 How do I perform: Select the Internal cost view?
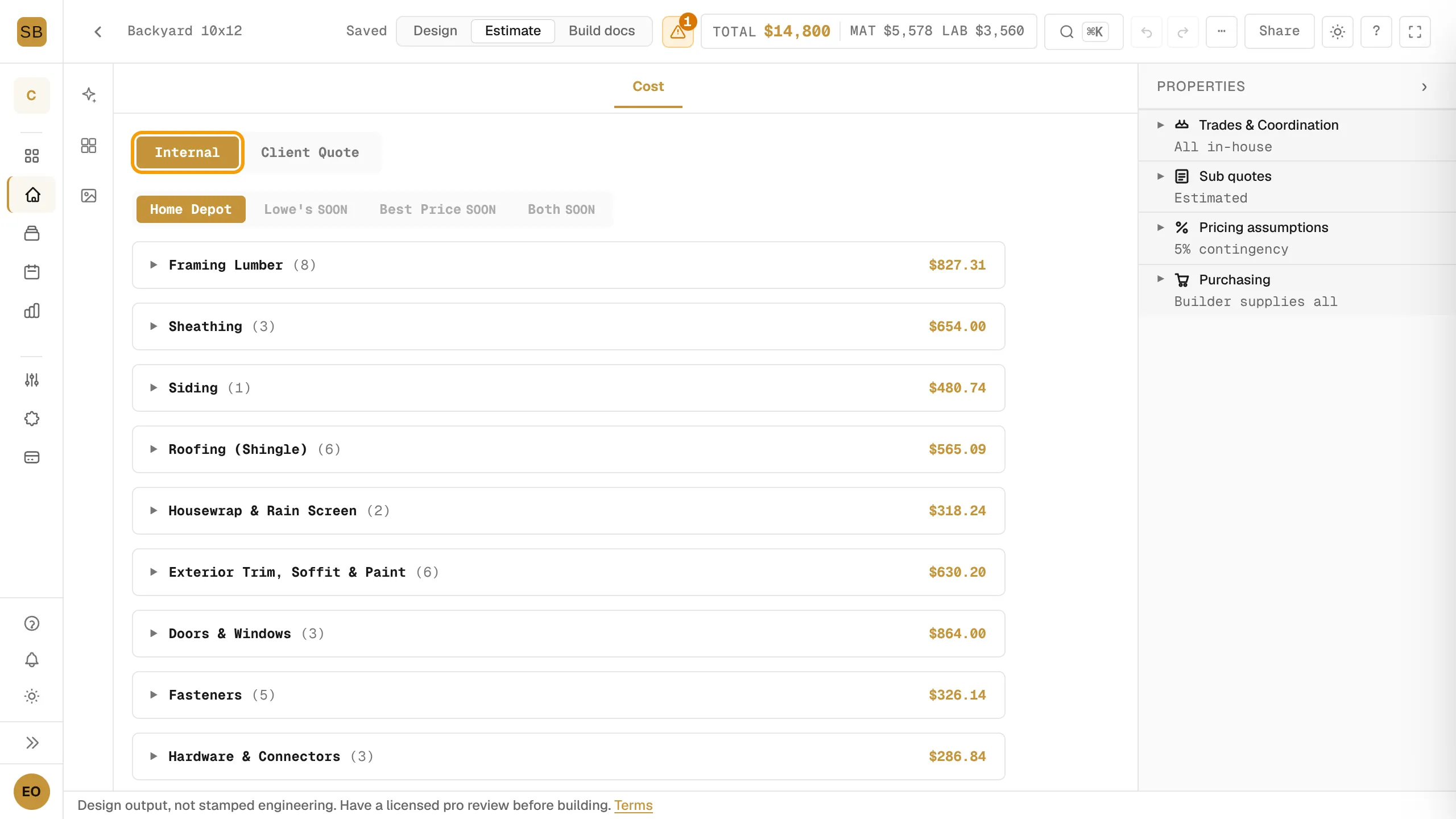pos(187,152)
